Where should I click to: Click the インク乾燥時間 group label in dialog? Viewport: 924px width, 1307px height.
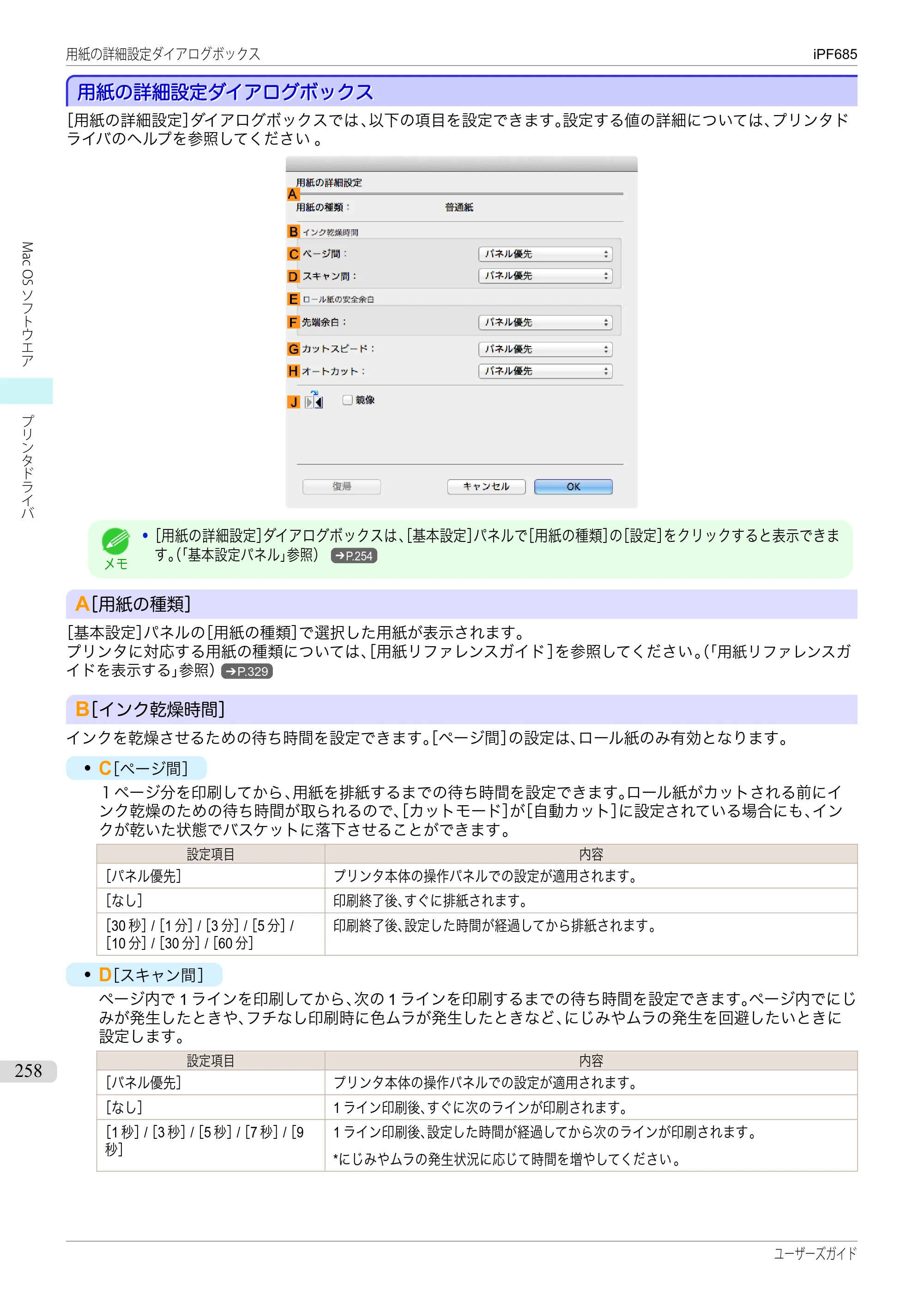(x=331, y=233)
